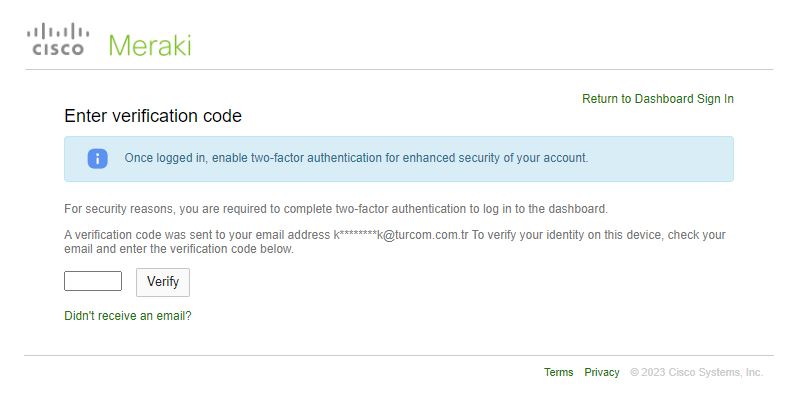The height and width of the screenshot is (400, 798).
Task: Open the Terms link in footer
Action: pos(558,372)
